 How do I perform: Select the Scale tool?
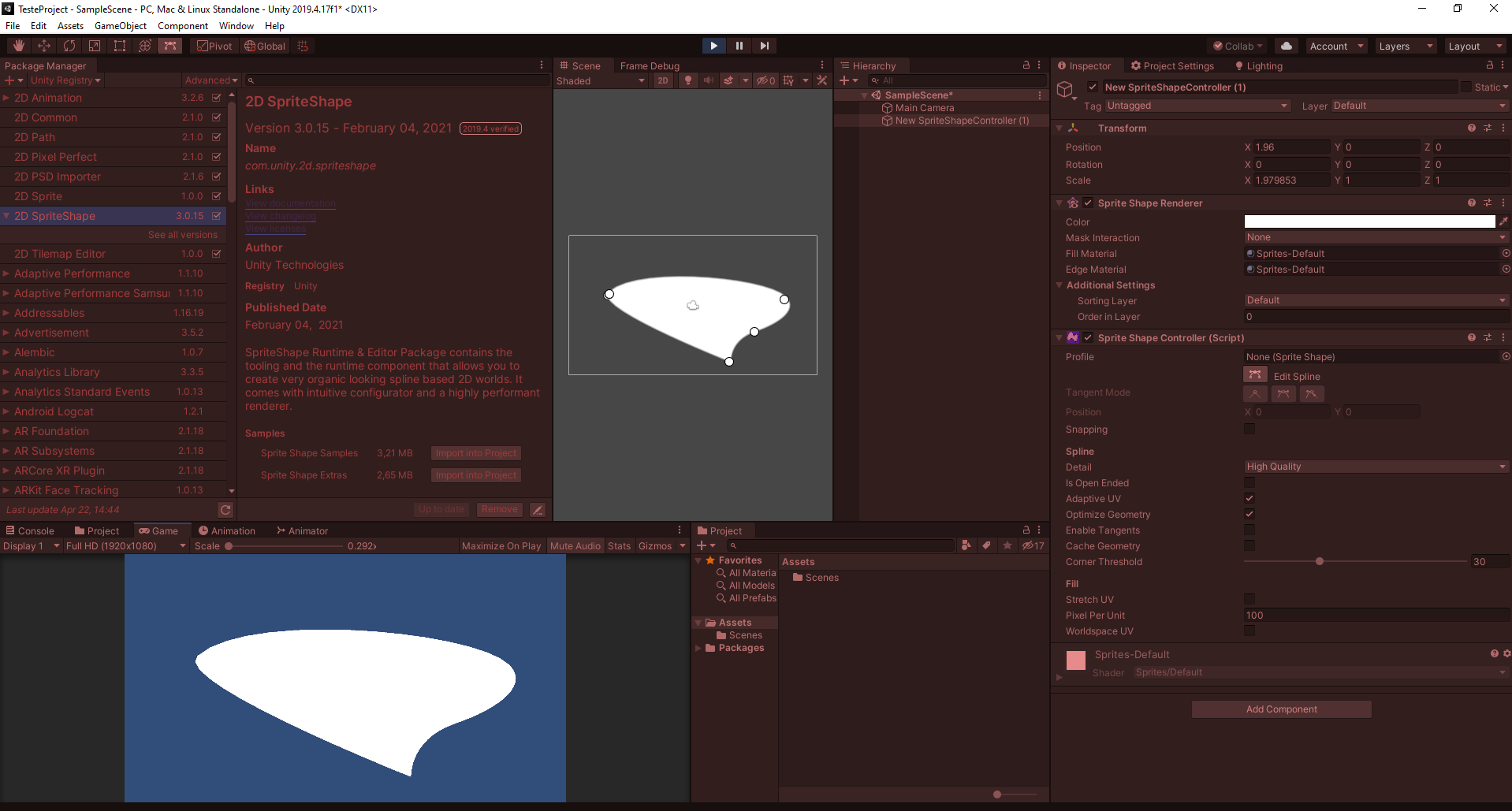[x=95, y=46]
